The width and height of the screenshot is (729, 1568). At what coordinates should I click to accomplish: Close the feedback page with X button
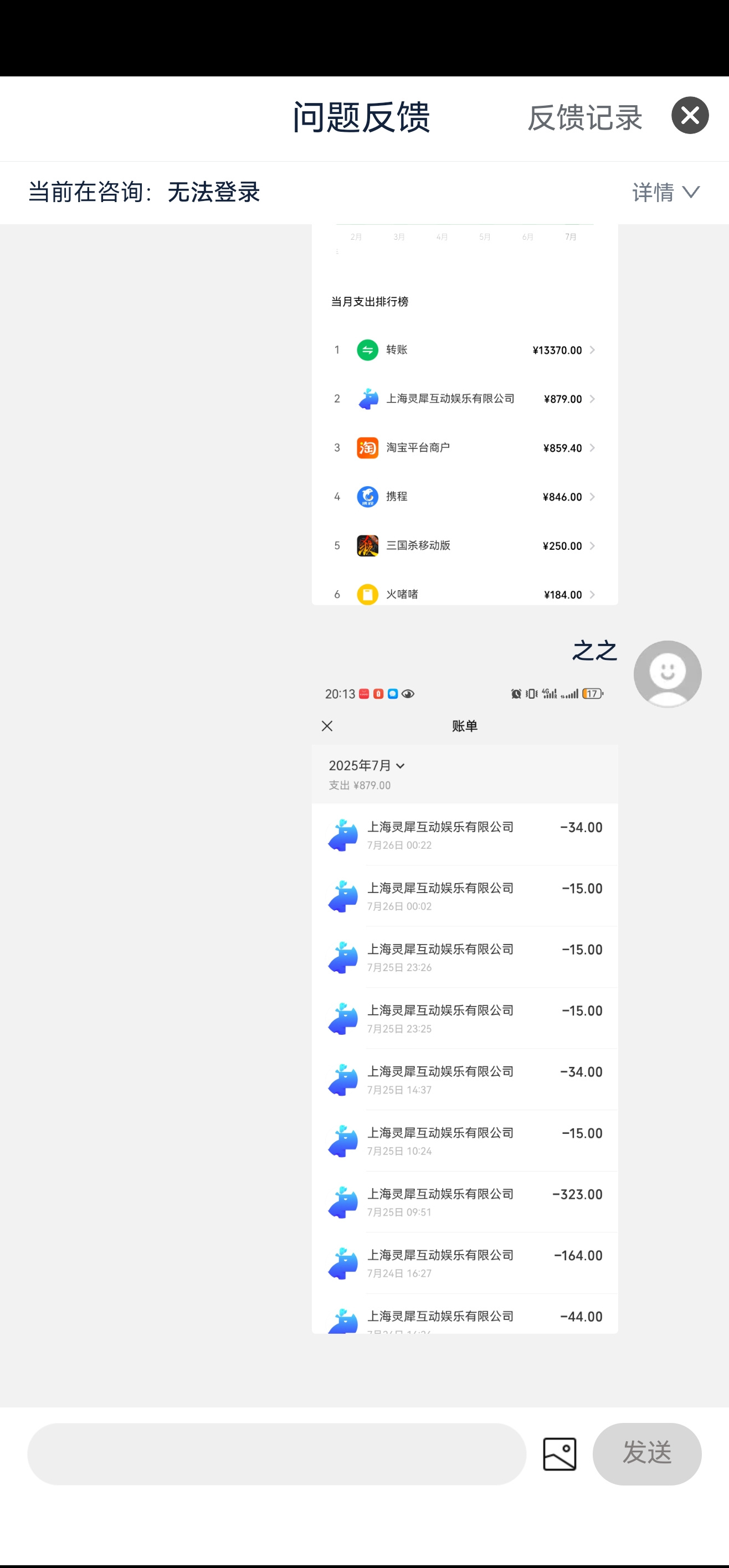[x=690, y=115]
